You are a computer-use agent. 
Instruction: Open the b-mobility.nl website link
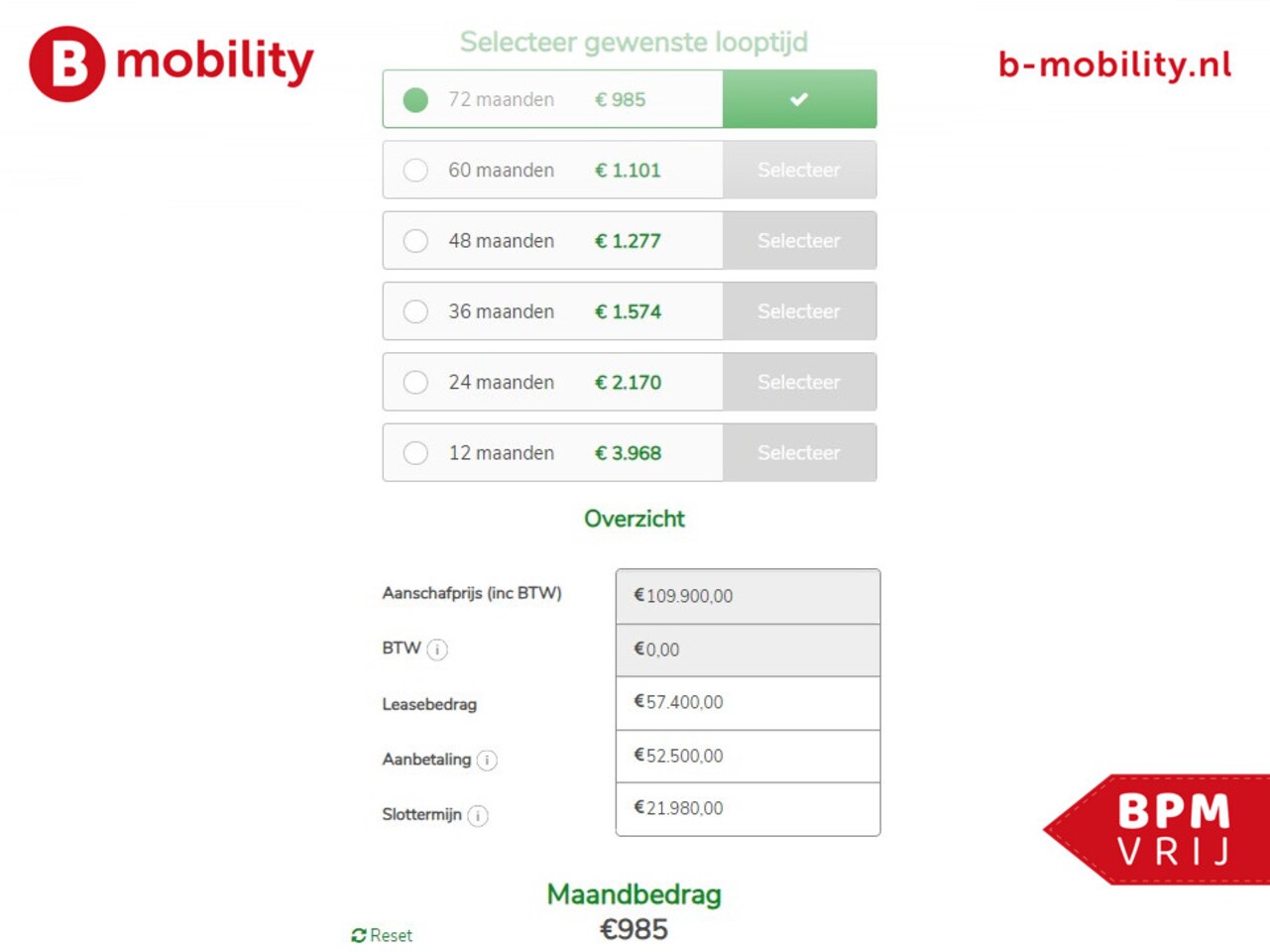pos(1114,65)
